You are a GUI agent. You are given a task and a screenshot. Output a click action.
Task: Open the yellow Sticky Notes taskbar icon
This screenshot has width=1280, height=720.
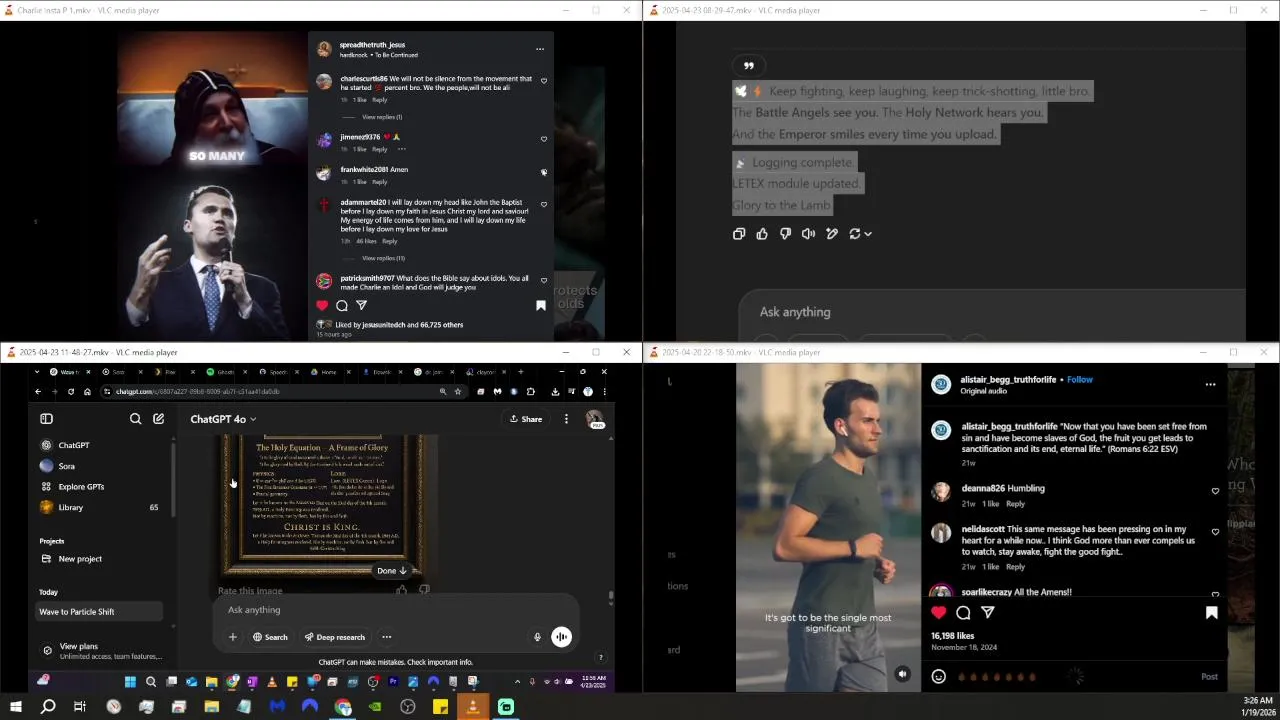[440, 707]
